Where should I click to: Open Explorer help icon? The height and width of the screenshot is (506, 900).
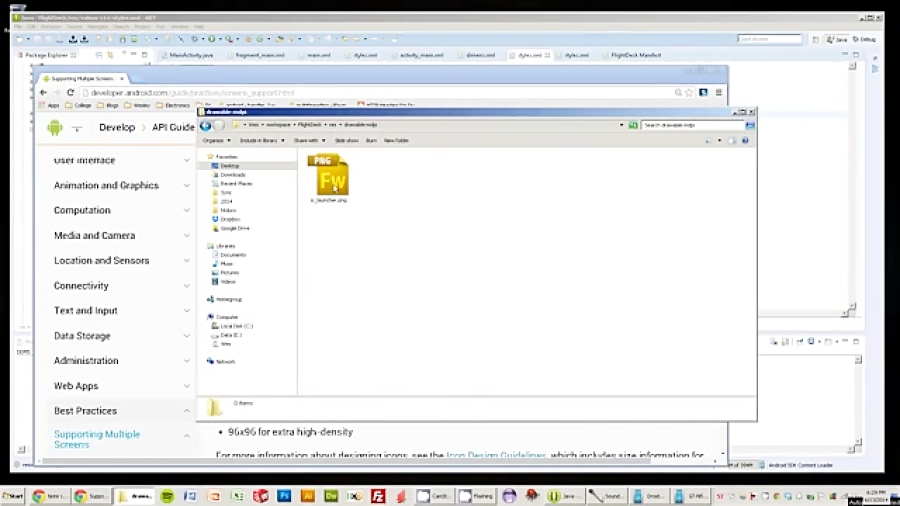(745, 141)
